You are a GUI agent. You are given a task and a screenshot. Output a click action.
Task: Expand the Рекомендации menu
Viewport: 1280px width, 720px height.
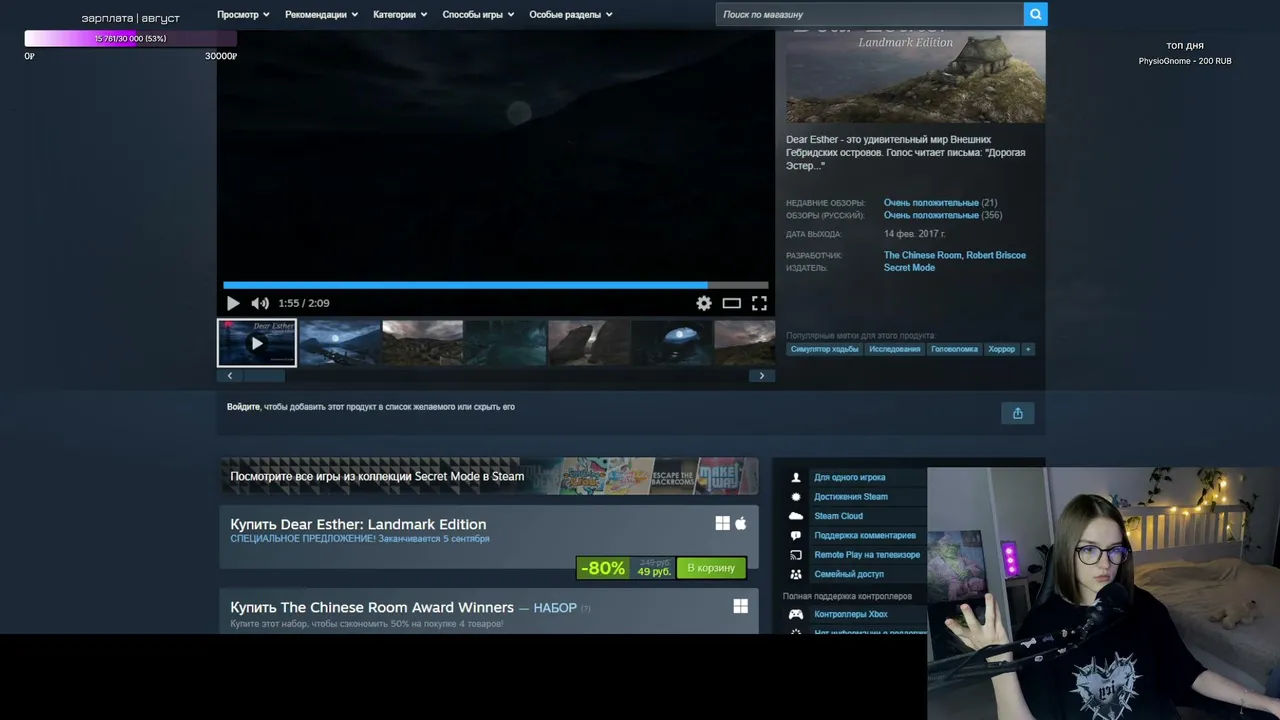point(321,14)
